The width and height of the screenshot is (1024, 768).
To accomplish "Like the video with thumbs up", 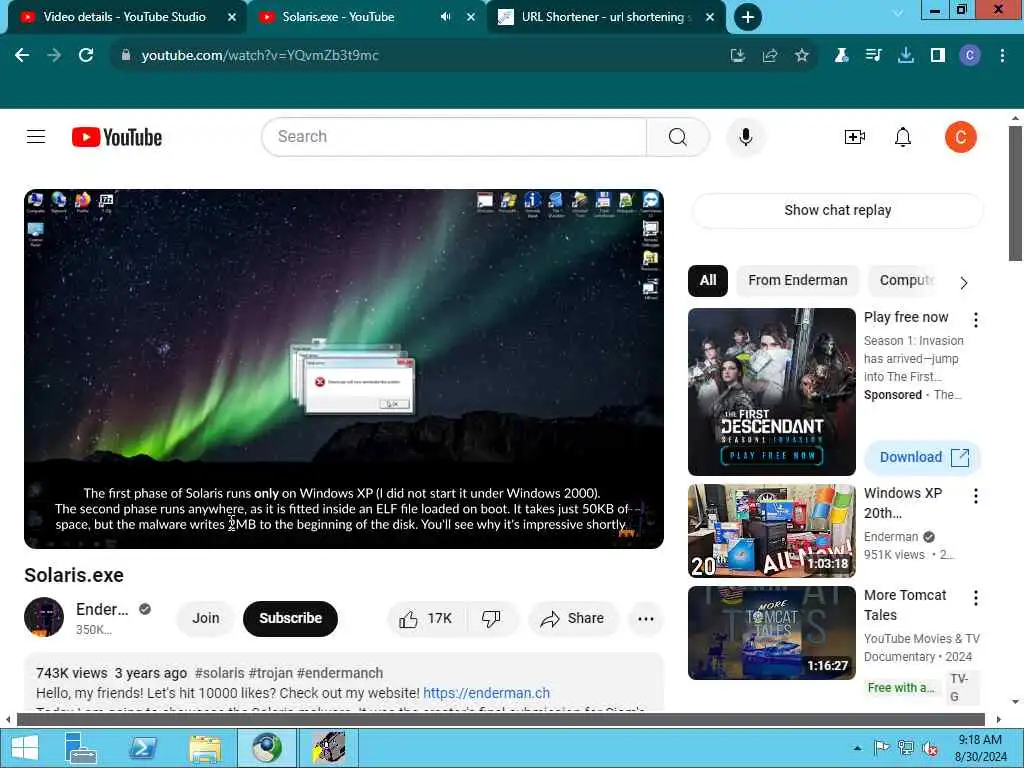I will (426, 618).
